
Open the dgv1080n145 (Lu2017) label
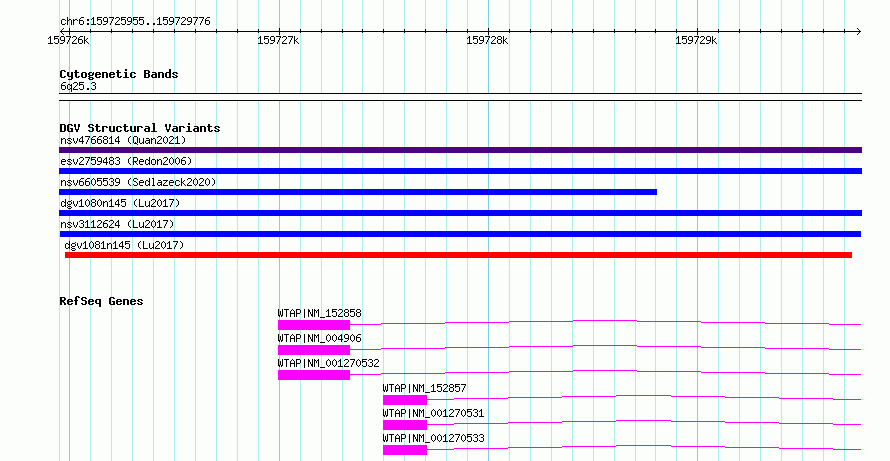[x=120, y=203]
